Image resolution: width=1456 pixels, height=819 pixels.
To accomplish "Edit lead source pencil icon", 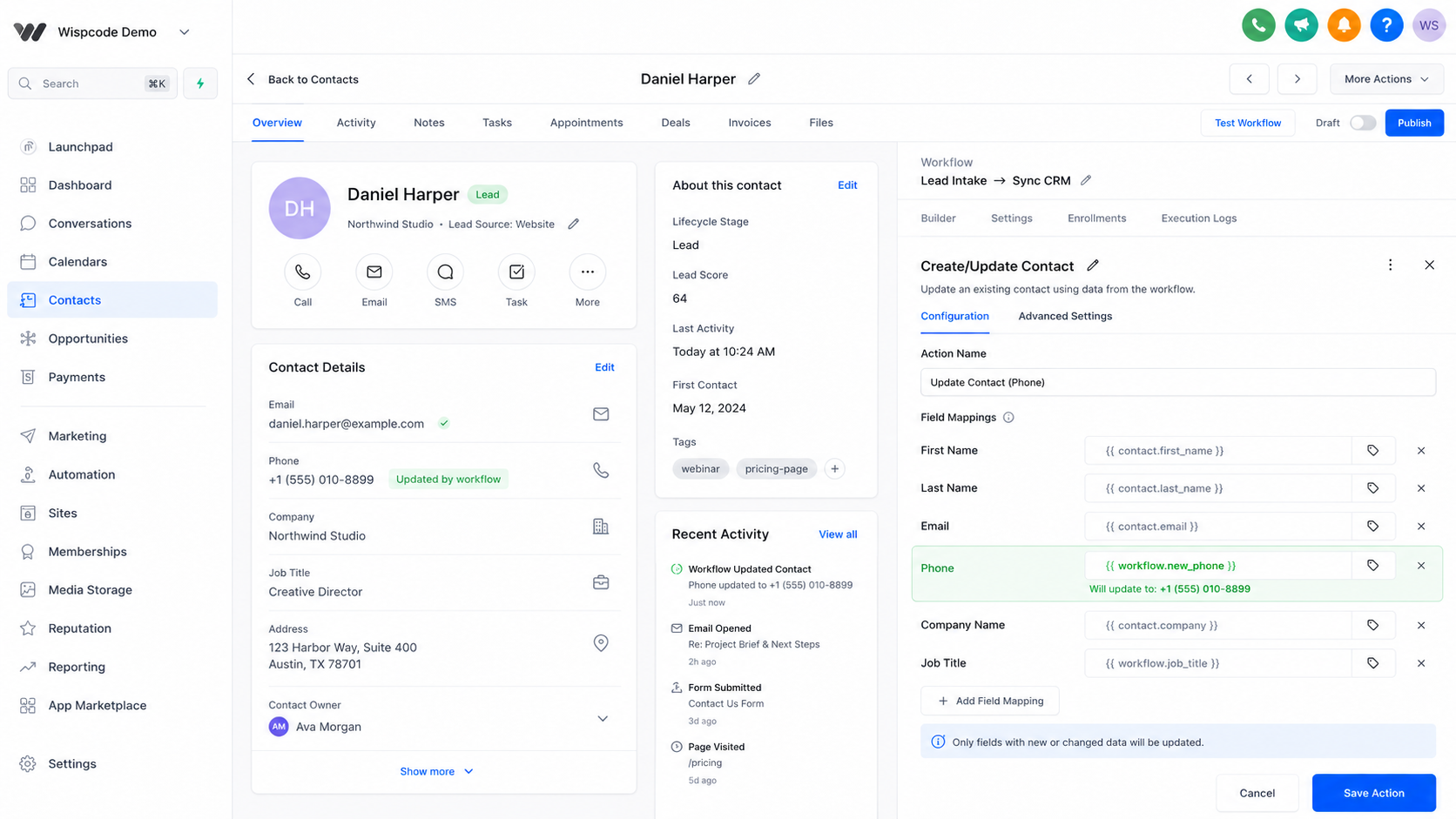I will pos(573,224).
